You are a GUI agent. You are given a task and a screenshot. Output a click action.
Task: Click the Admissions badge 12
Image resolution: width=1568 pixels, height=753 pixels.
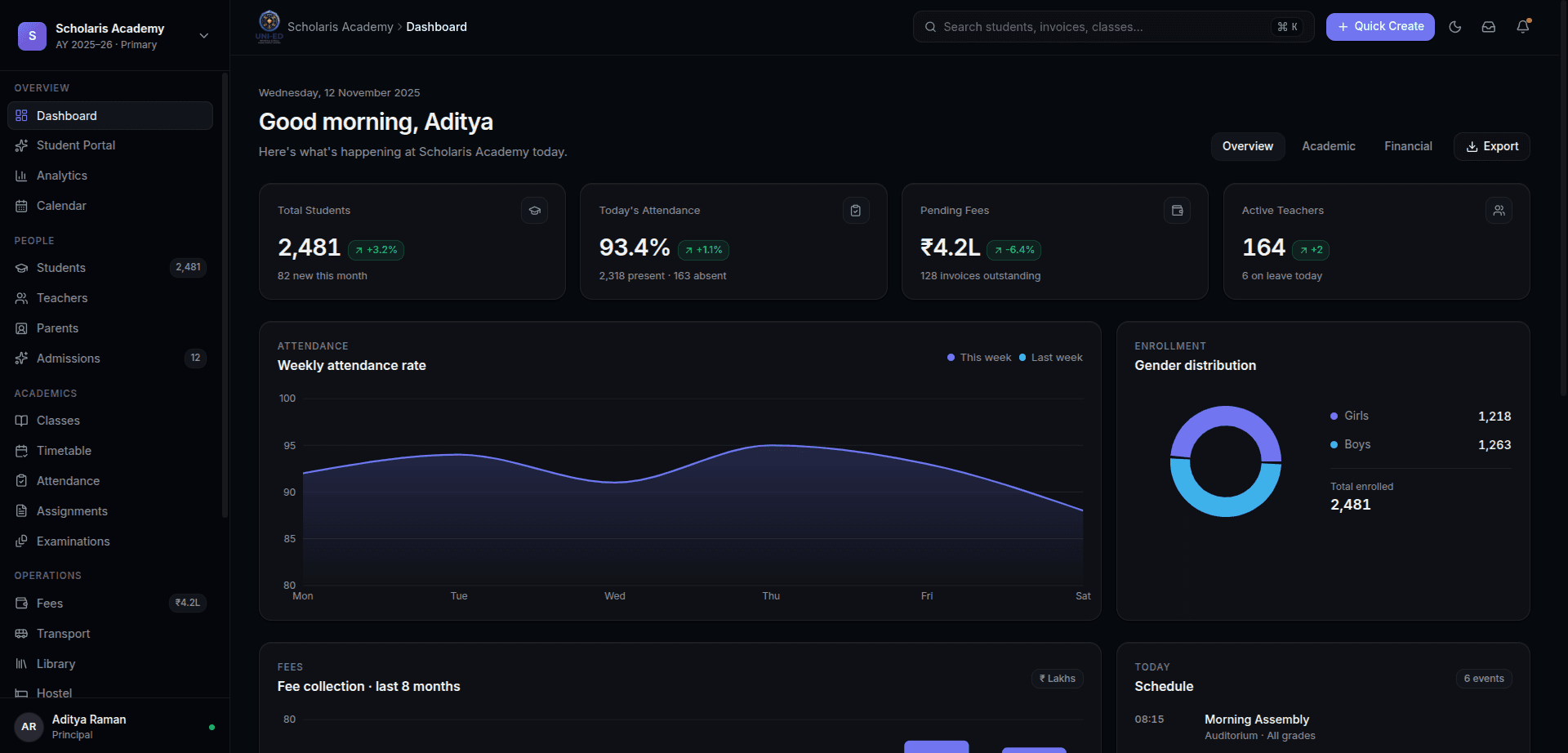pos(195,358)
